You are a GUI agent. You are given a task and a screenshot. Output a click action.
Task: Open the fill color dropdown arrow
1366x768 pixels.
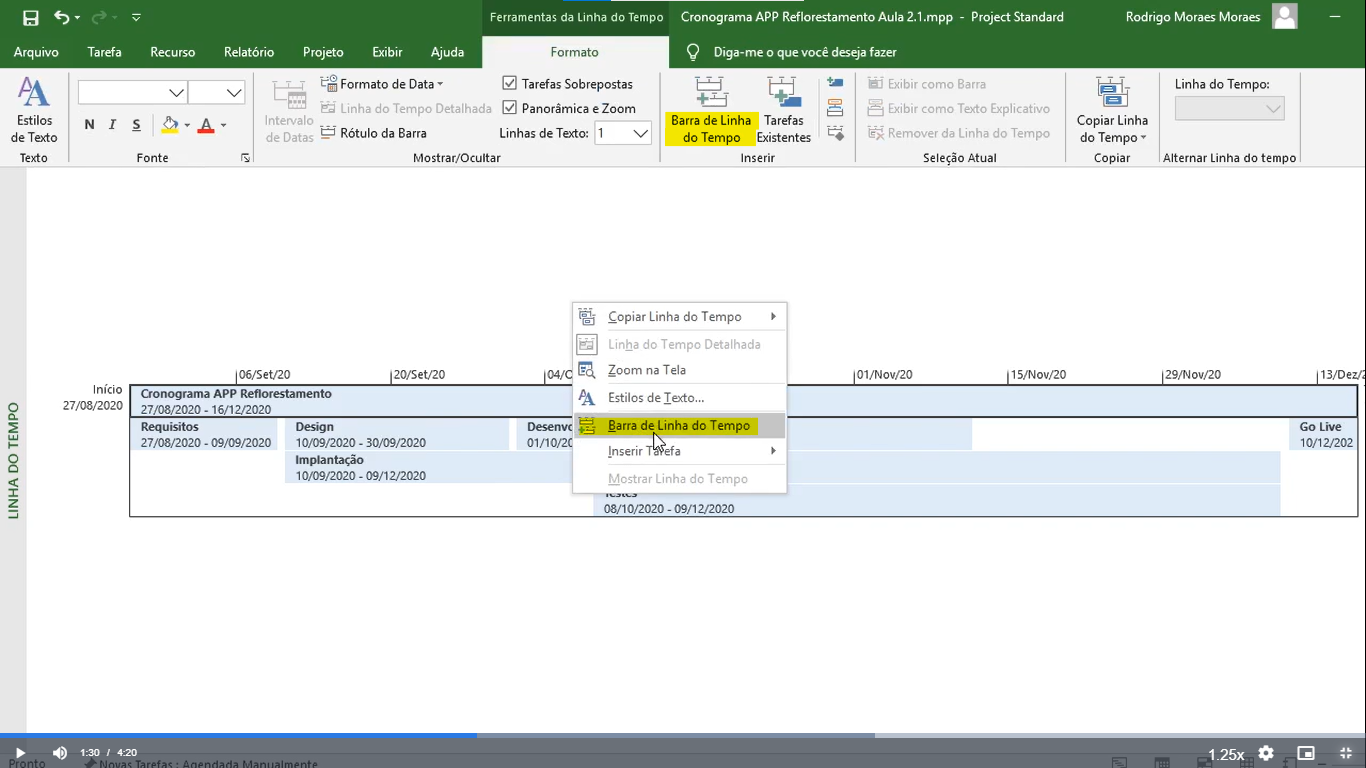point(187,126)
